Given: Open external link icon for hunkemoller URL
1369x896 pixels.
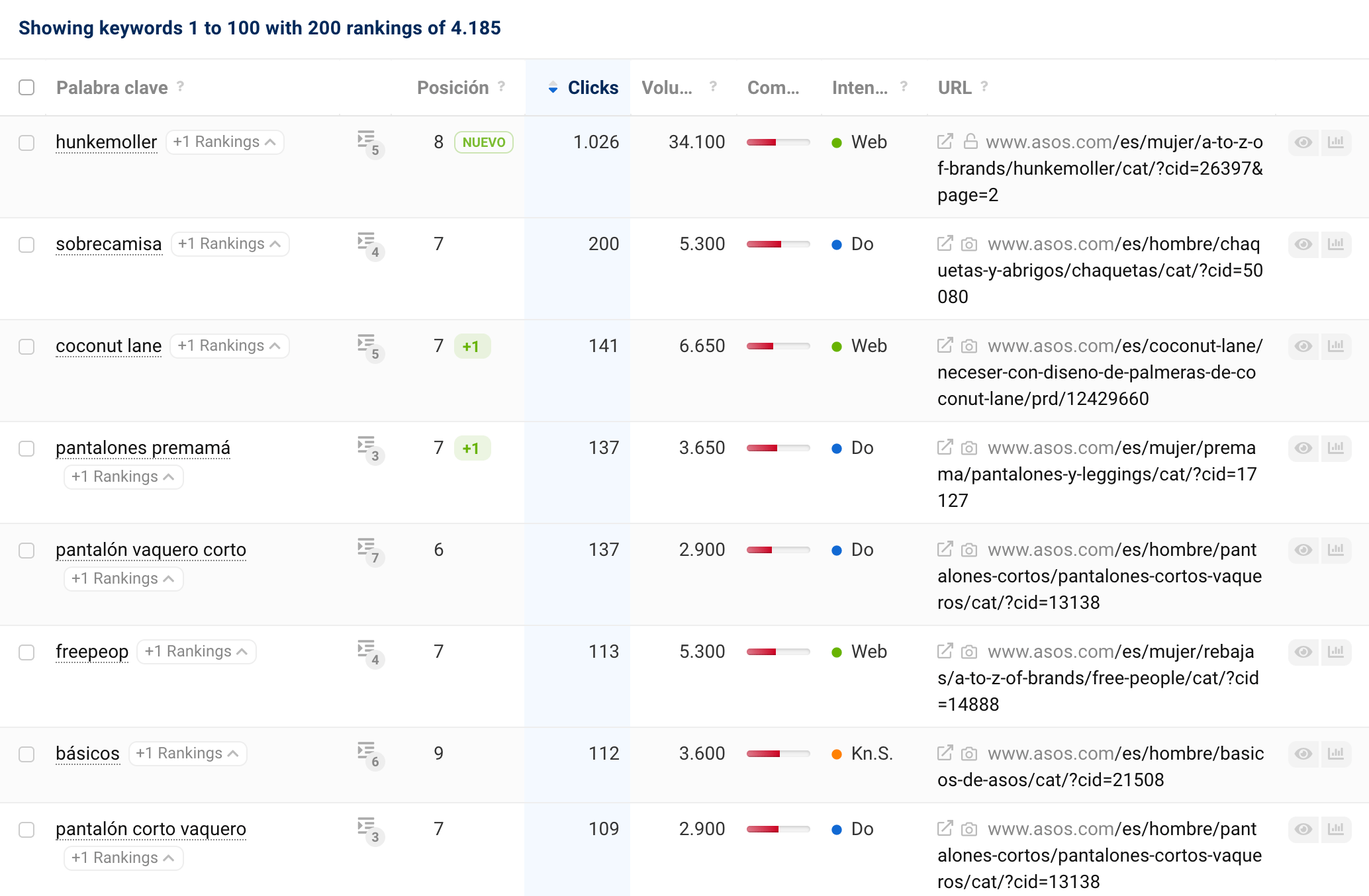Looking at the screenshot, I should pyautogui.click(x=945, y=142).
